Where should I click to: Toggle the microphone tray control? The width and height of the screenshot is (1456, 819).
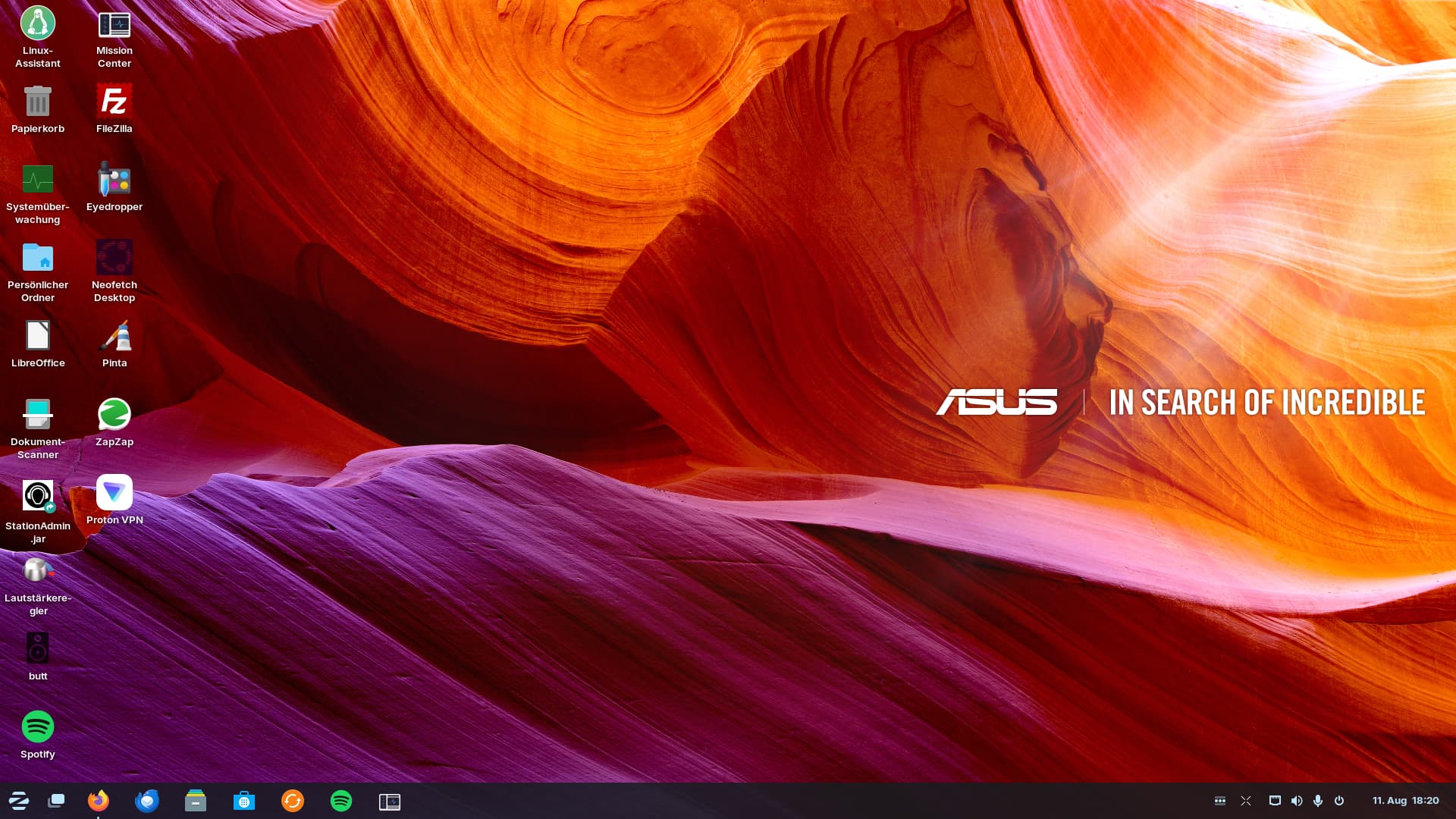(x=1319, y=800)
